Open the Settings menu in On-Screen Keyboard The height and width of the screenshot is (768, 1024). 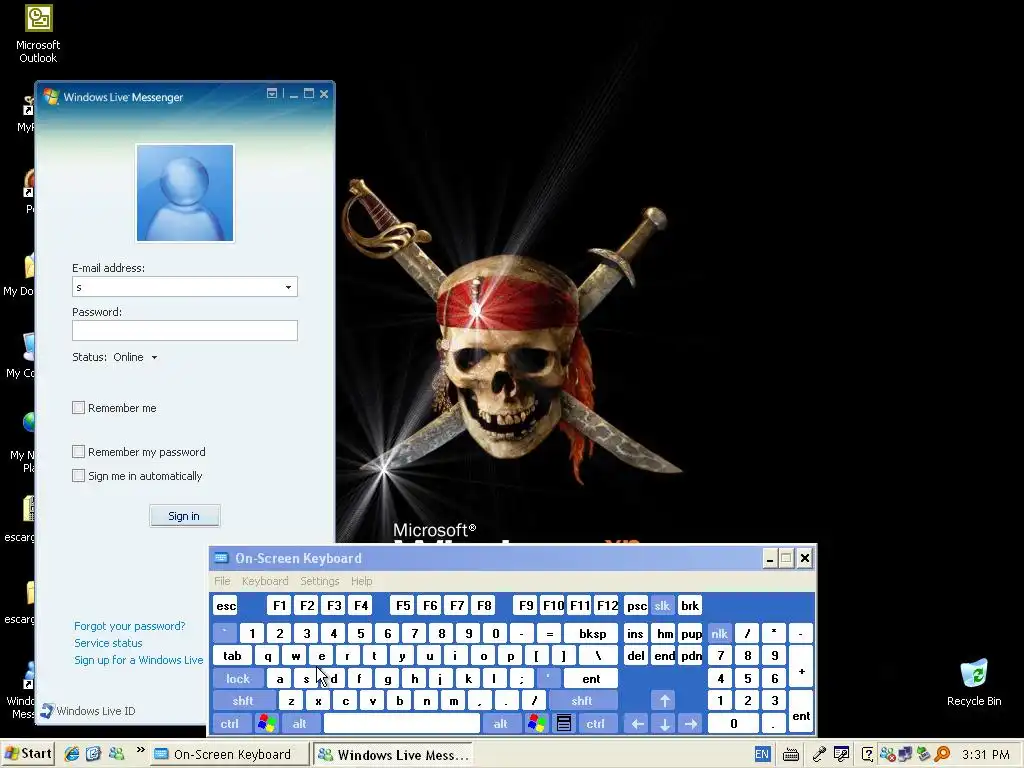[319, 581]
